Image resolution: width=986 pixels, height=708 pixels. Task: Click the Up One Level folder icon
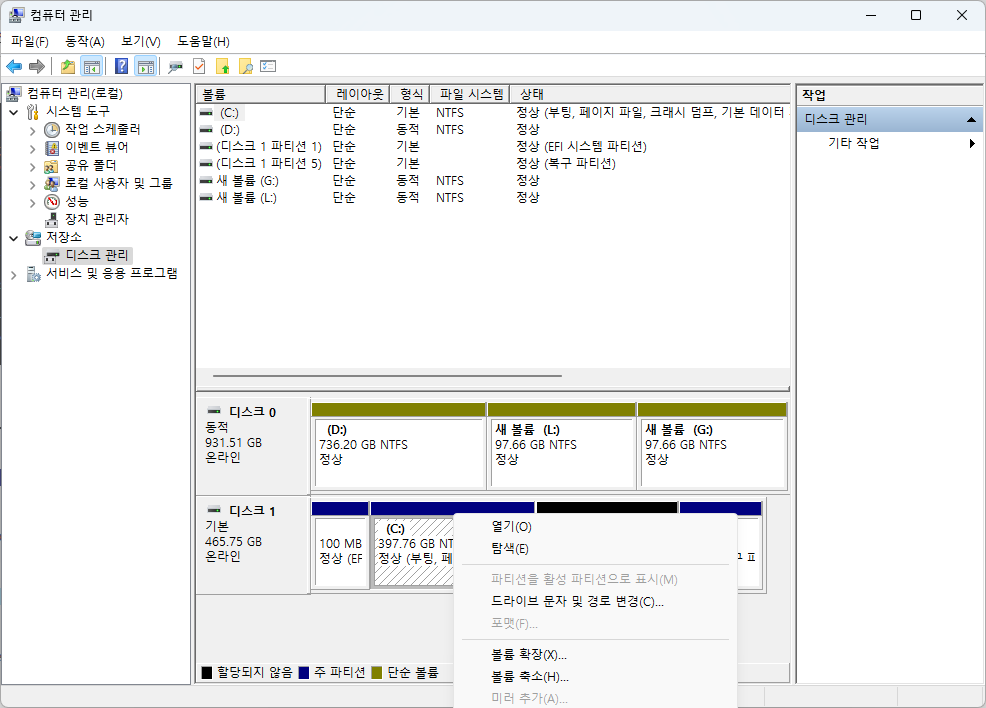[x=67, y=66]
